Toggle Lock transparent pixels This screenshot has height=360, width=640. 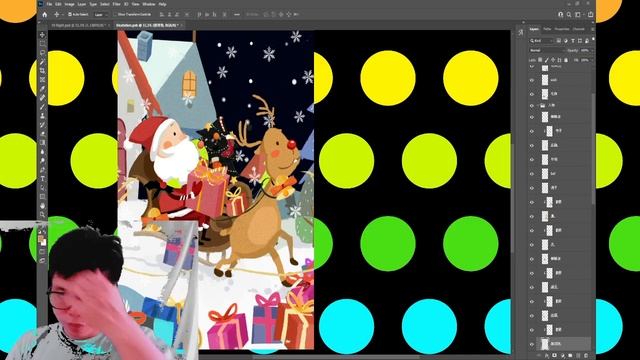(540, 60)
